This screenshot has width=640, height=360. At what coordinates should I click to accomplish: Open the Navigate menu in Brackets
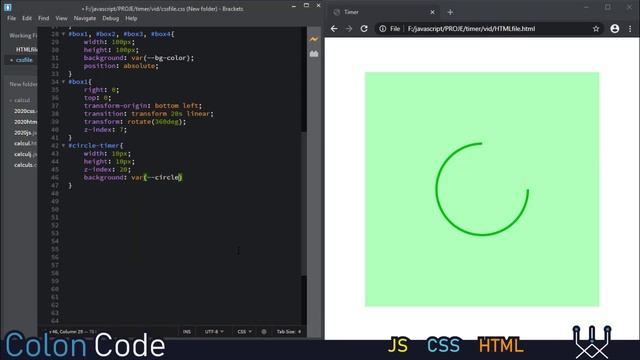pos(84,18)
